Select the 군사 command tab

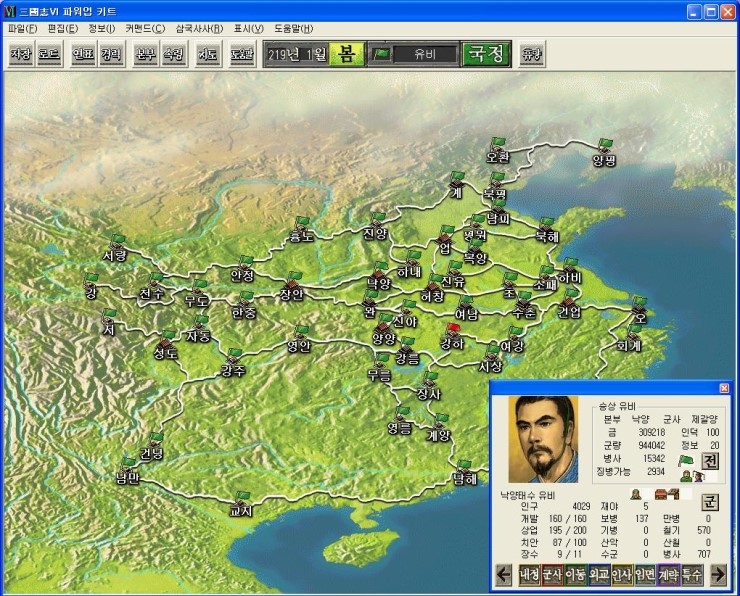[x=552, y=575]
